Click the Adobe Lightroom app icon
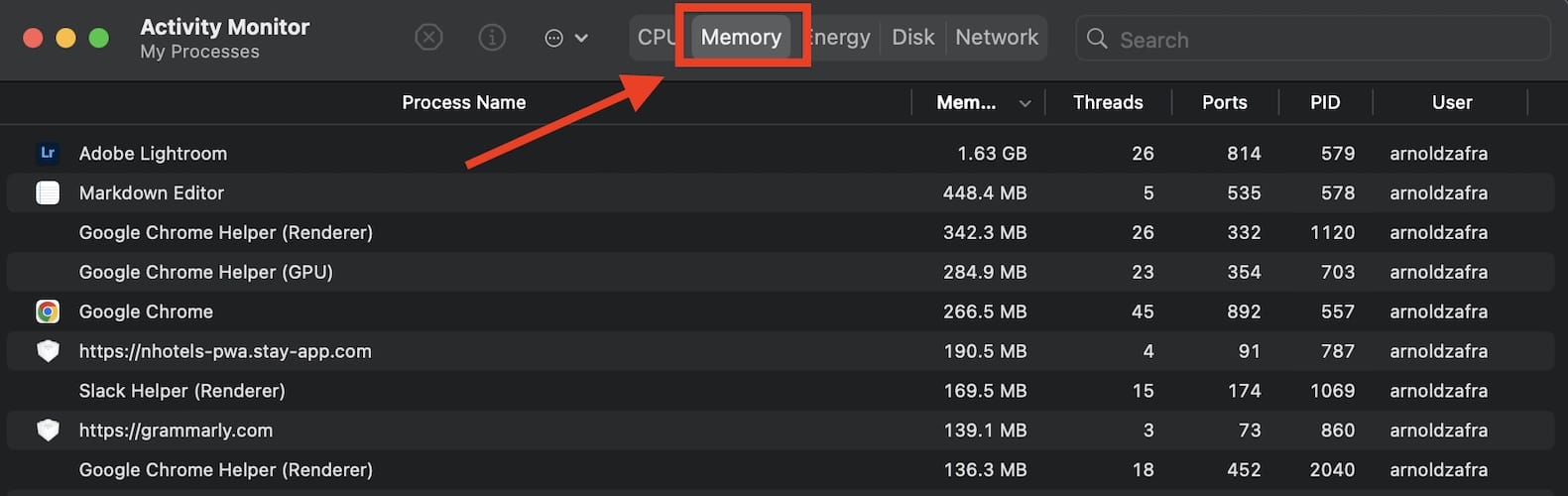The image size is (1568, 496). click(48, 153)
